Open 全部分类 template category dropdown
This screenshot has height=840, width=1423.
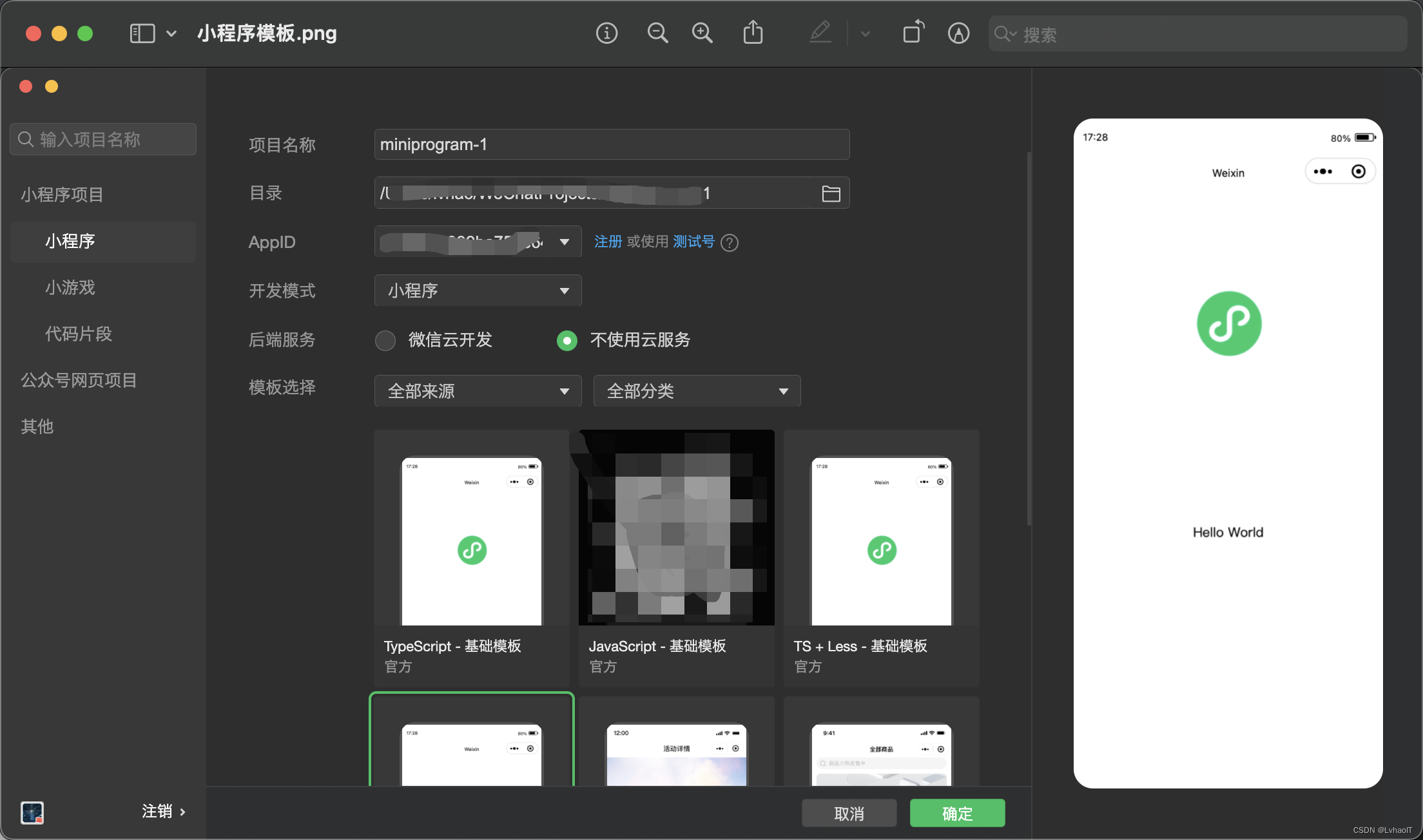[x=697, y=391]
